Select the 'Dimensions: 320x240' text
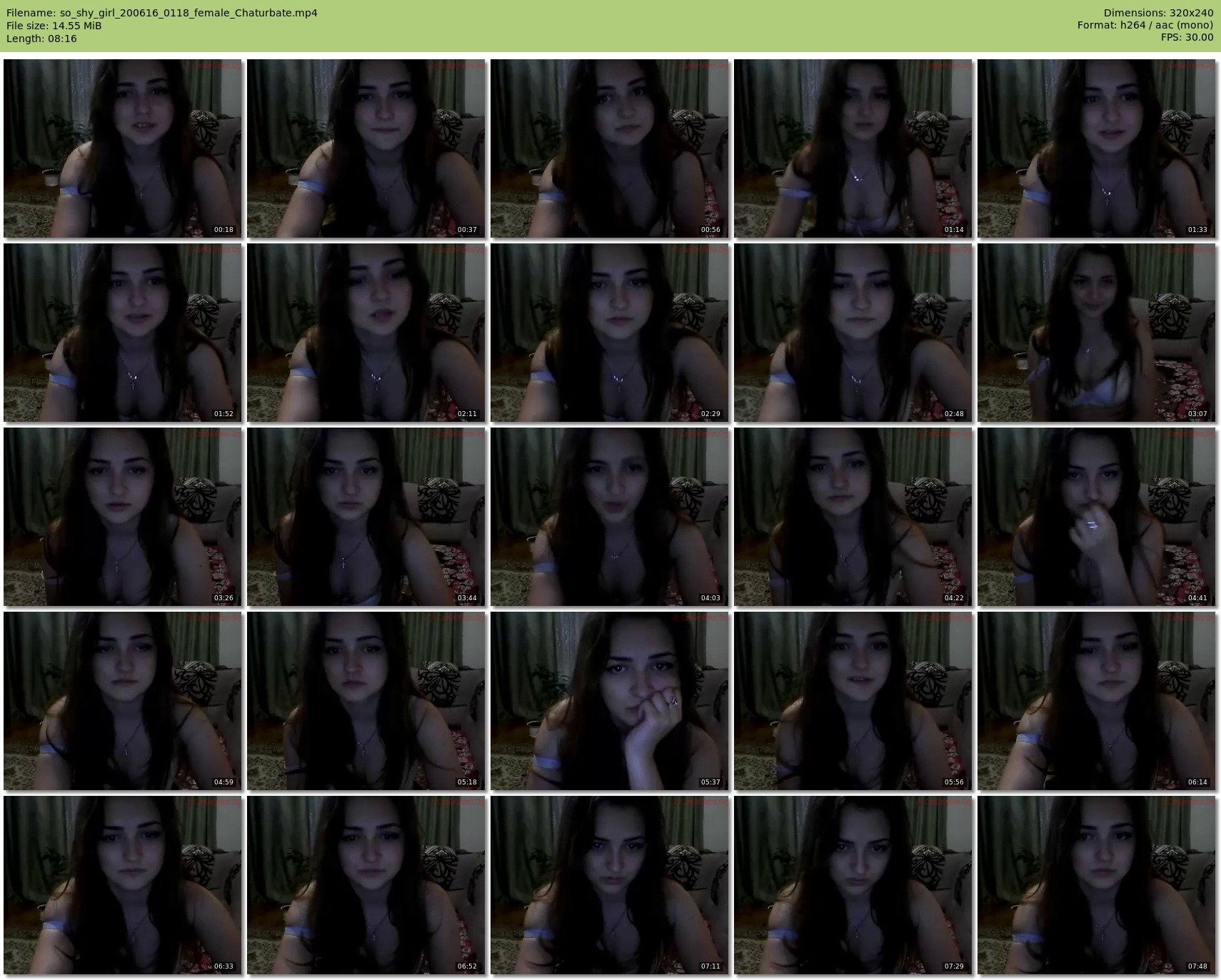This screenshot has width=1221, height=980. click(1158, 13)
